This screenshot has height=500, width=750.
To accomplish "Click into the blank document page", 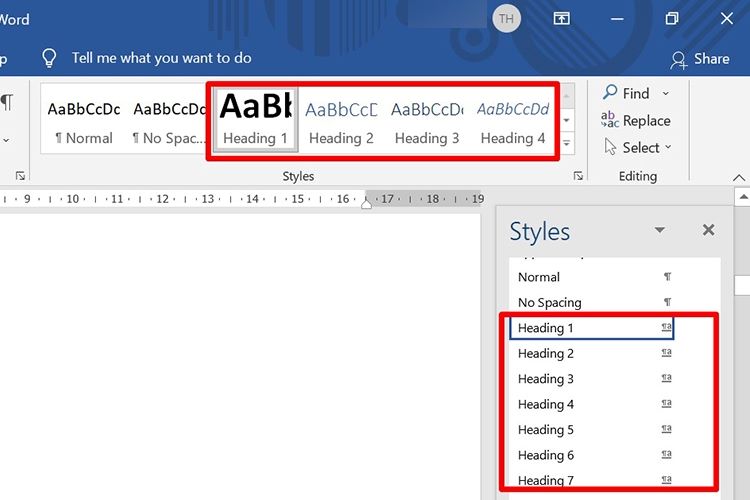I will (x=239, y=356).
